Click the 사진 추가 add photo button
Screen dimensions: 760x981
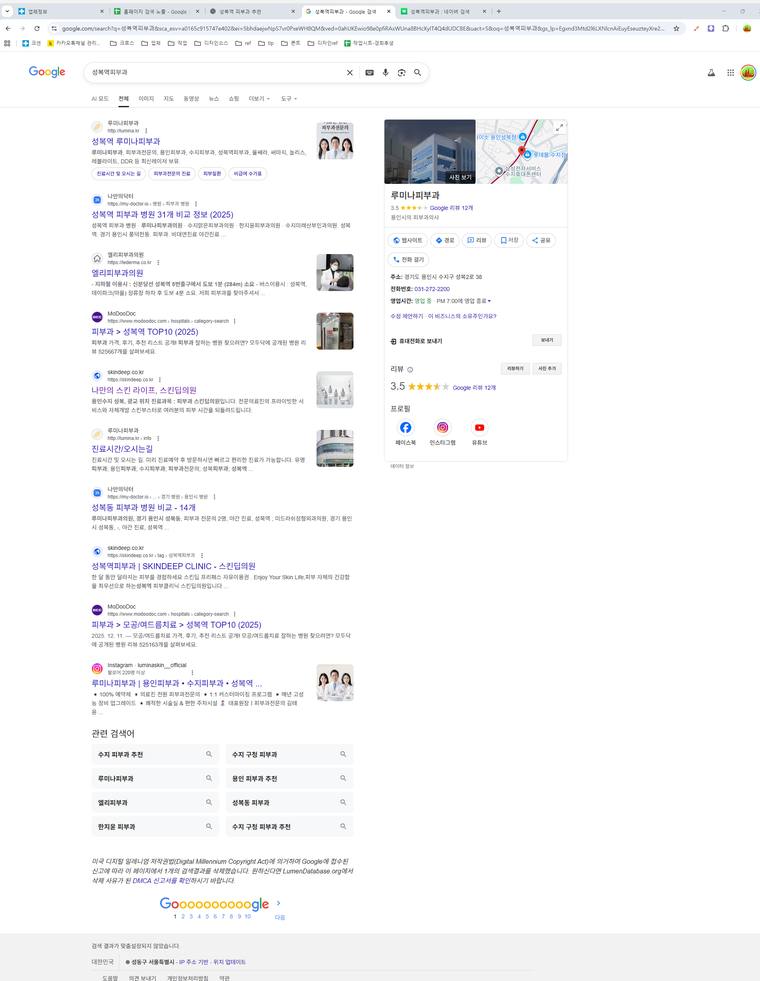pyautogui.click(x=547, y=369)
